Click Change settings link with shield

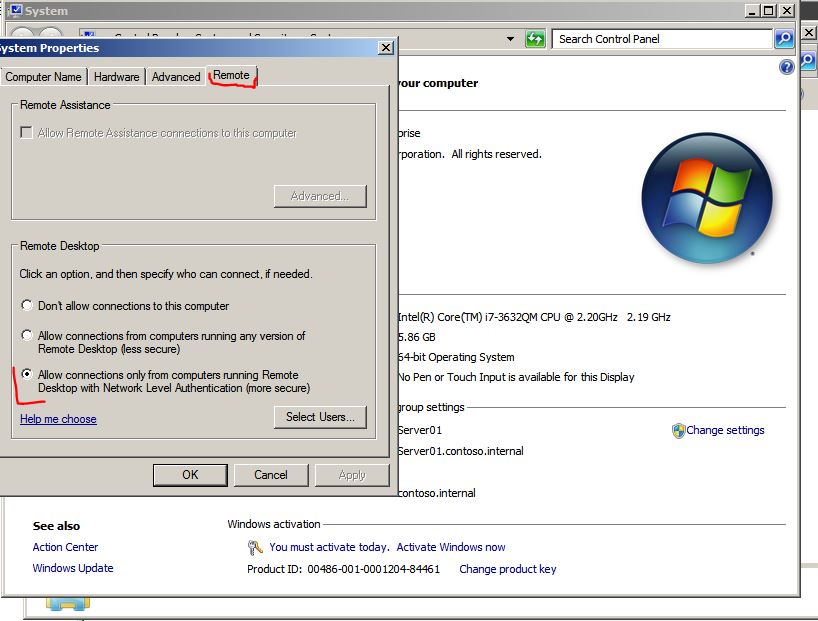tap(725, 430)
